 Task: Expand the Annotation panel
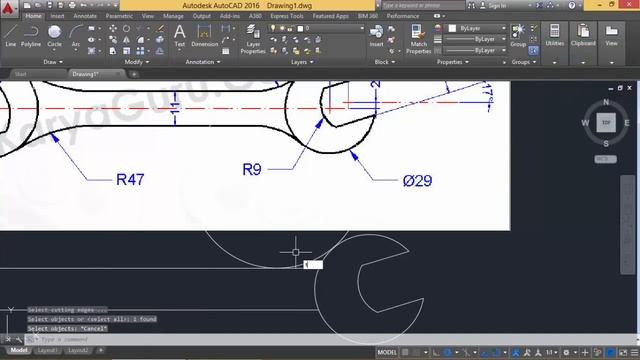[x=203, y=62]
